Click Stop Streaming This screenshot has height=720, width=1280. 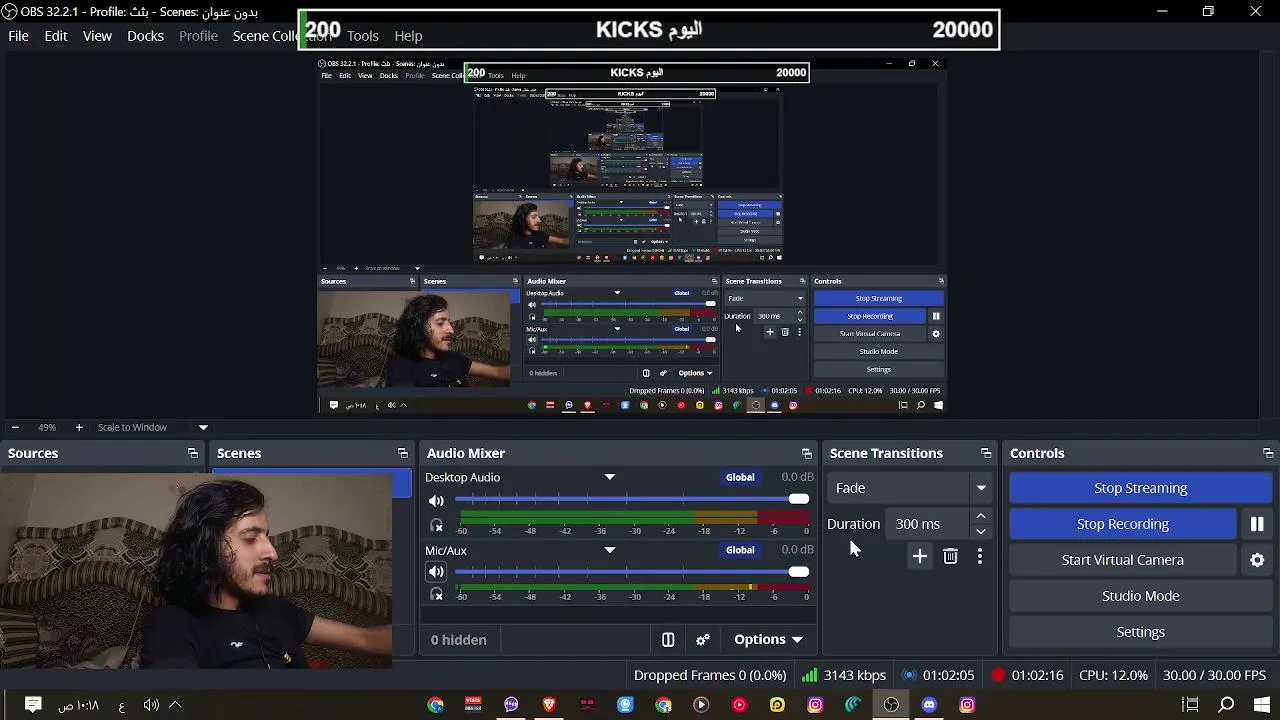pos(1141,488)
